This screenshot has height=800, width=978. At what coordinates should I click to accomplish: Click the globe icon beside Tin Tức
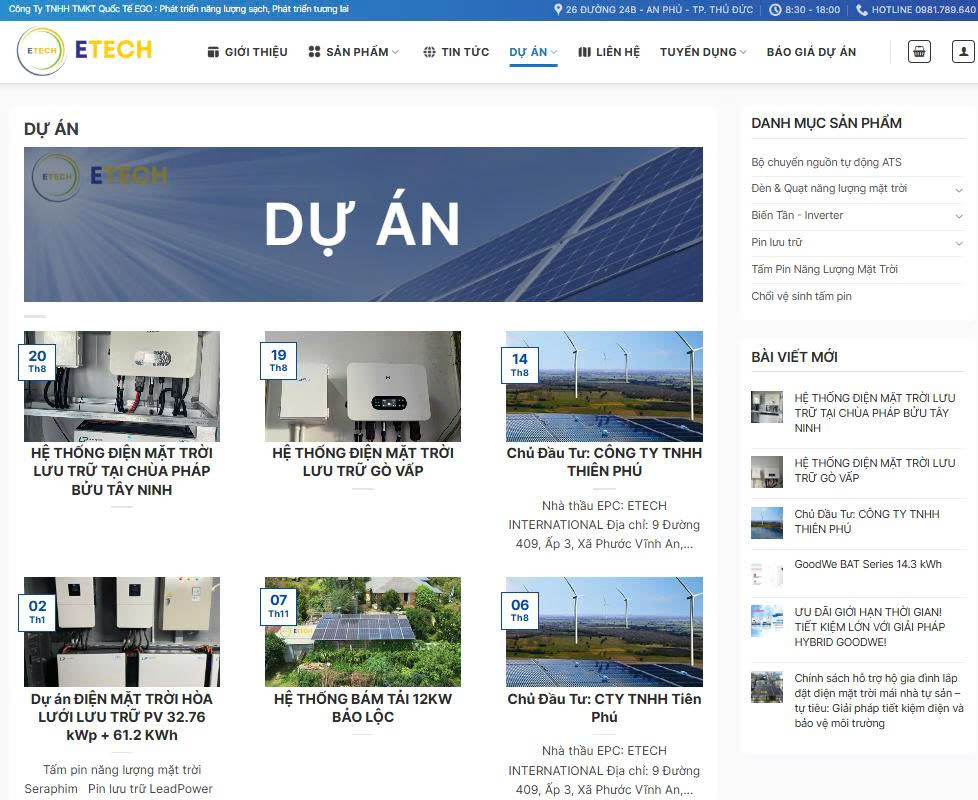pos(429,52)
